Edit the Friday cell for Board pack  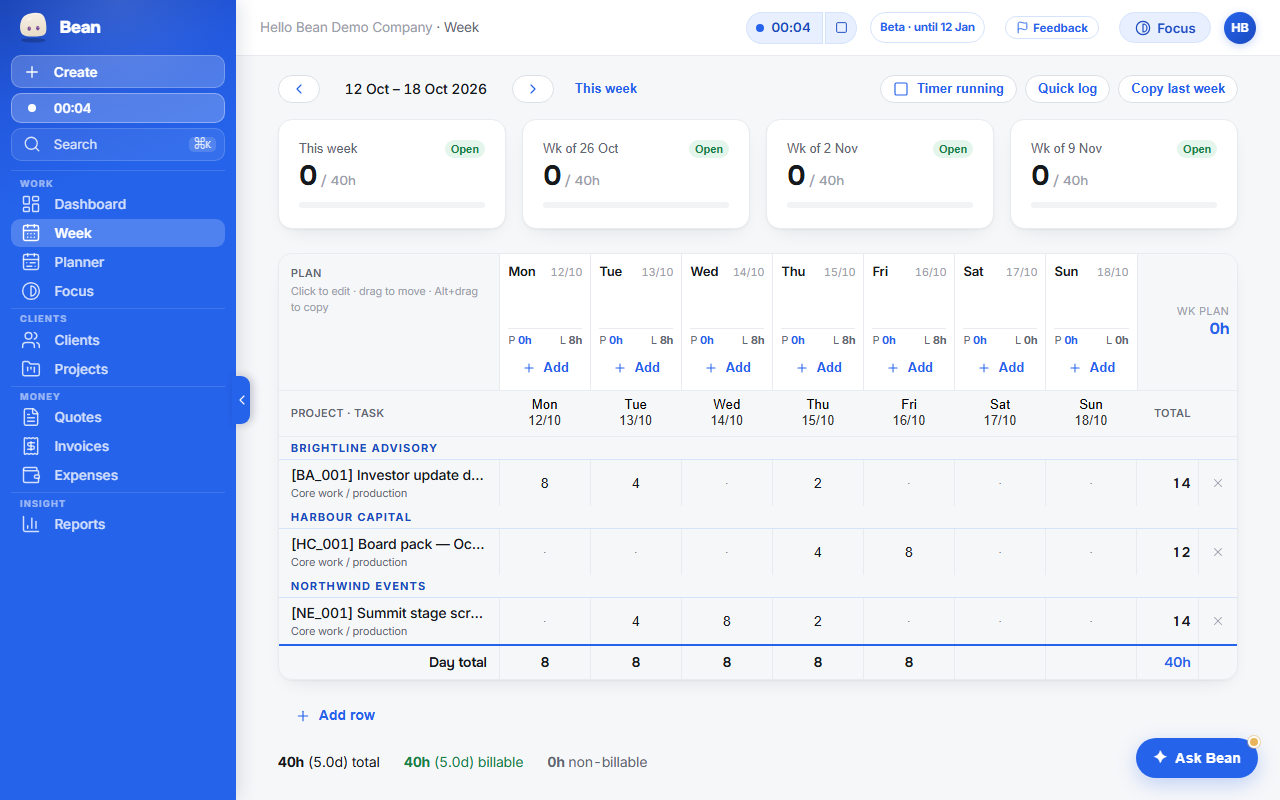tap(909, 552)
